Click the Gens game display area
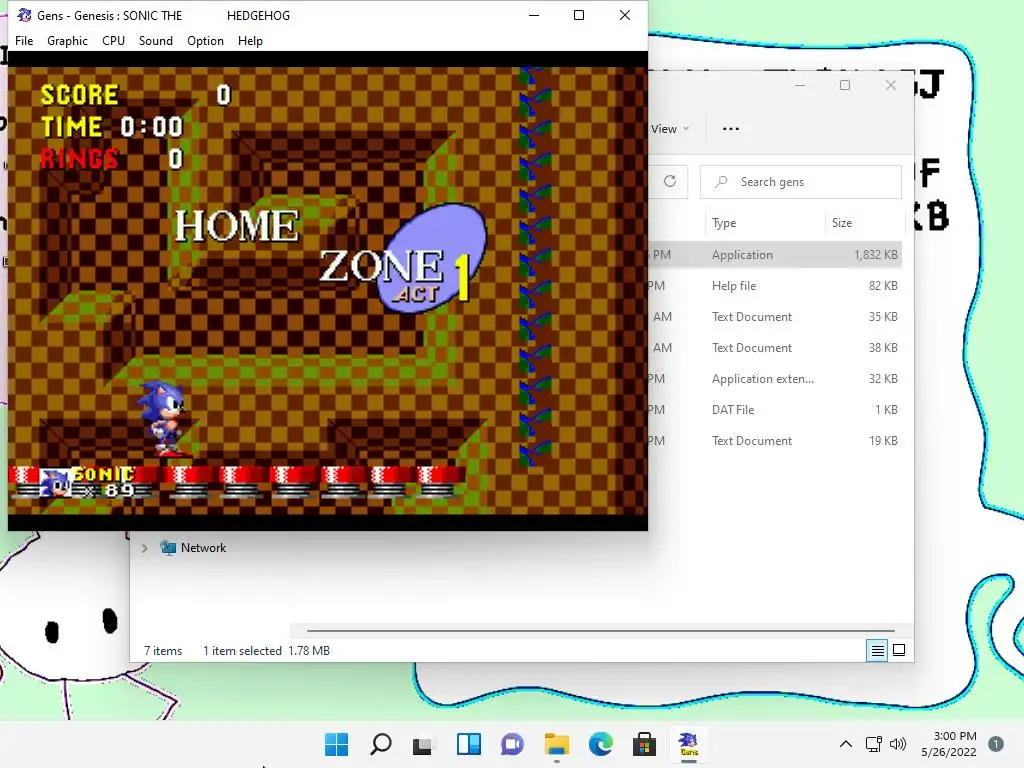The height and width of the screenshot is (768, 1024). (328, 291)
